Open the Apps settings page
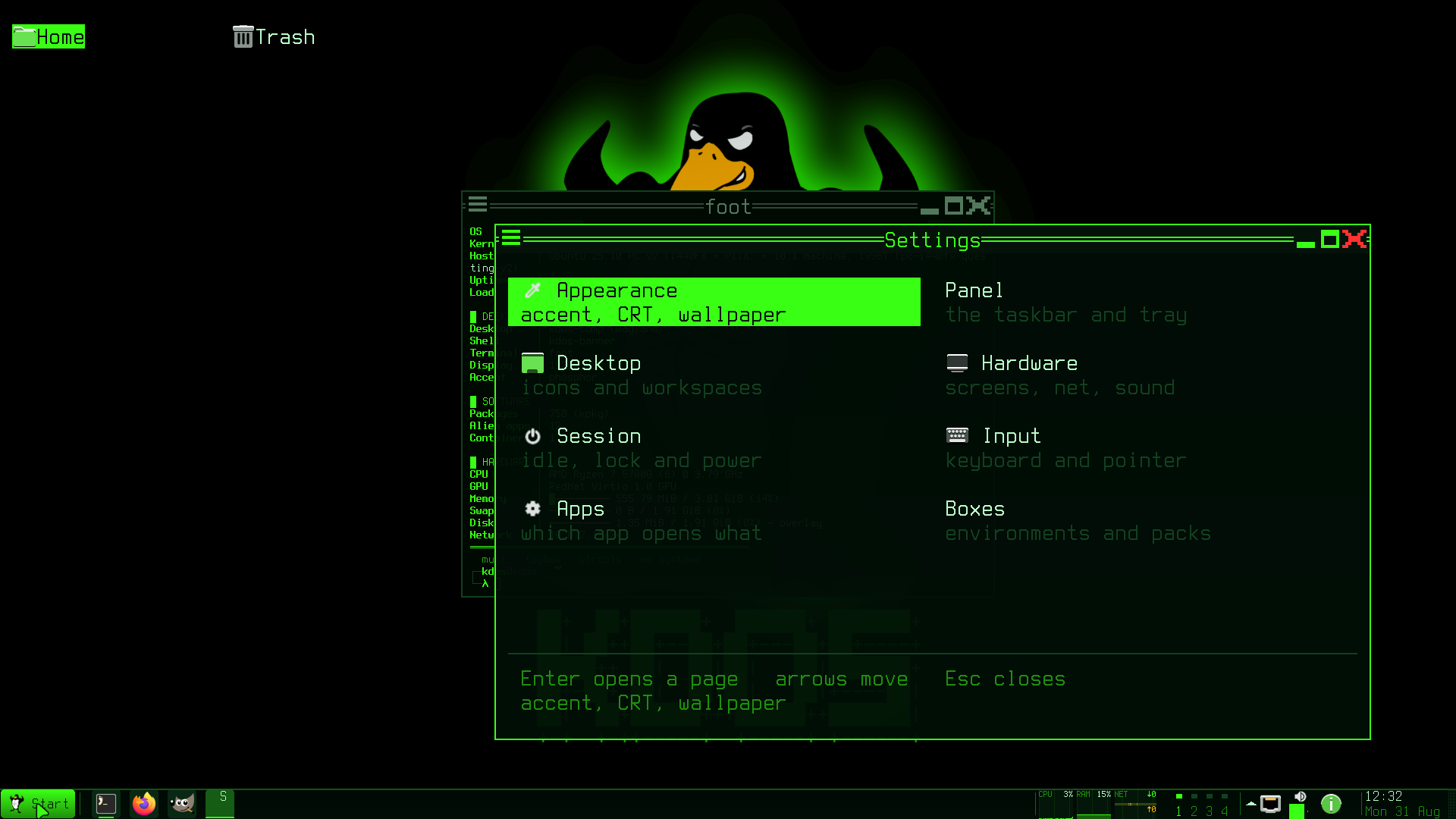Image resolution: width=1456 pixels, height=819 pixels. (x=714, y=520)
